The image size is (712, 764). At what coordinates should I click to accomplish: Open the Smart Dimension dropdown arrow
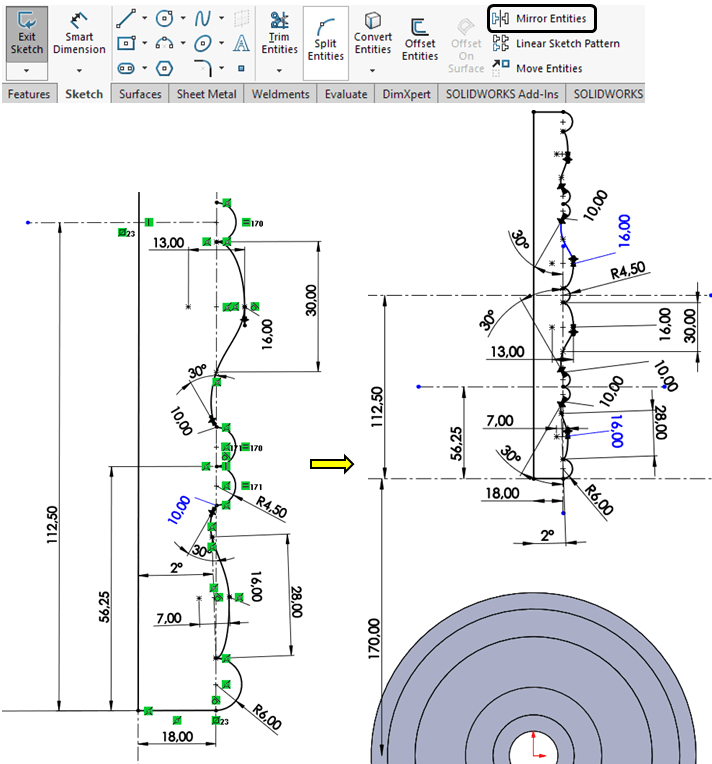pos(79,71)
